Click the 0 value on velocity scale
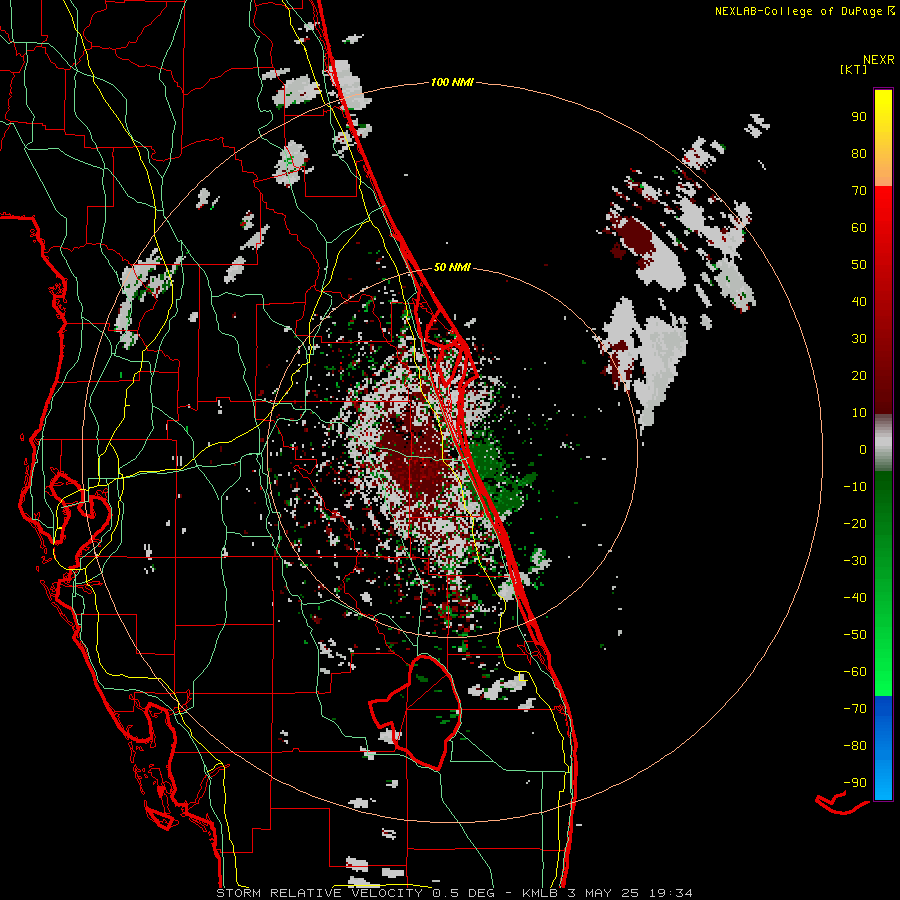The width and height of the screenshot is (900, 900). [863, 450]
